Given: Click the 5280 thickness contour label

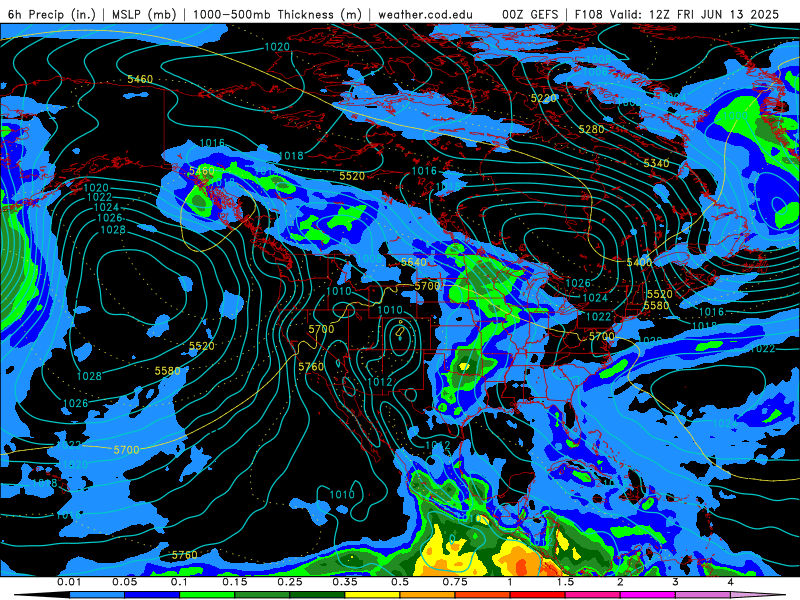Looking at the screenshot, I should click(x=591, y=130).
